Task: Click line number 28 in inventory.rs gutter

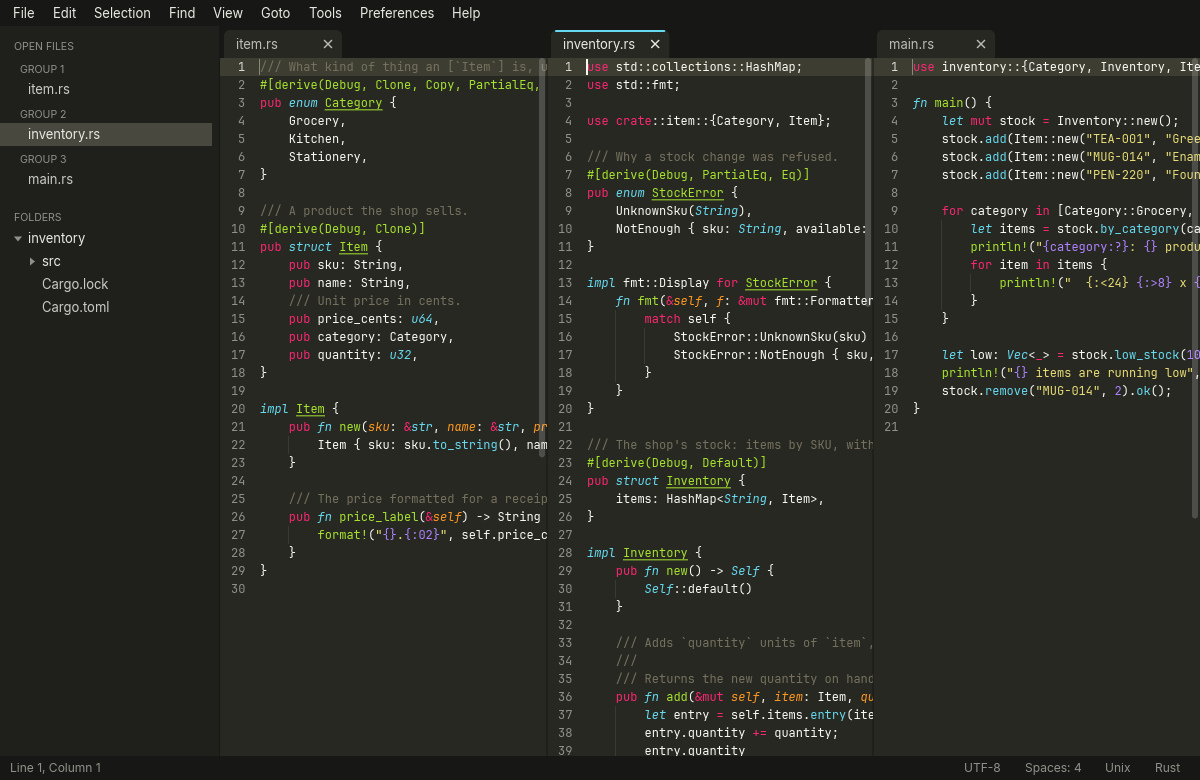Action: (565, 553)
